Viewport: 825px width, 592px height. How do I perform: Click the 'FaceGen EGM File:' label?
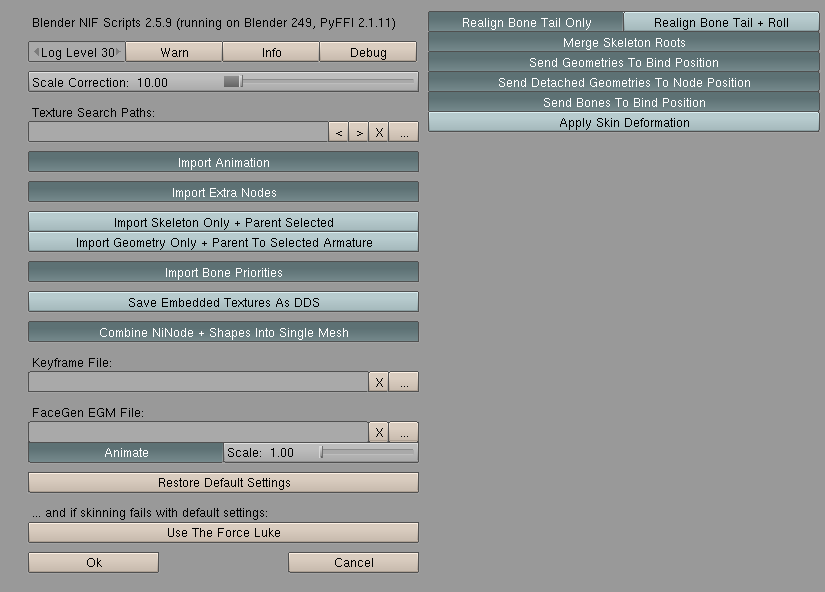[87, 413]
